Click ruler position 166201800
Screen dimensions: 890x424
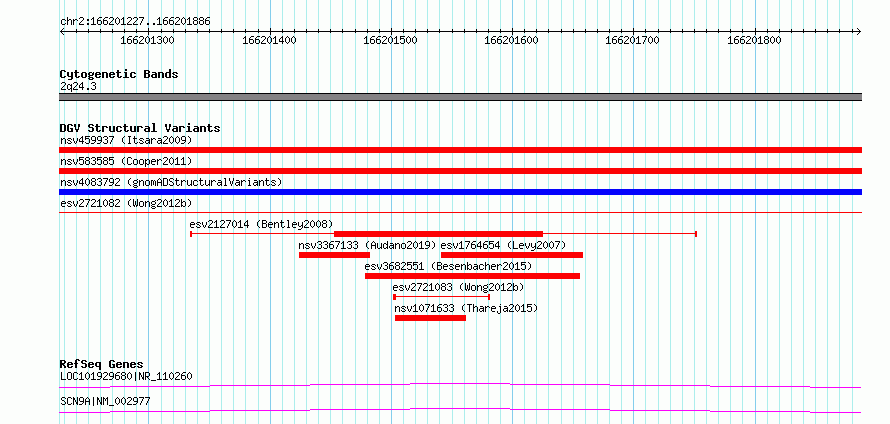pos(755,40)
